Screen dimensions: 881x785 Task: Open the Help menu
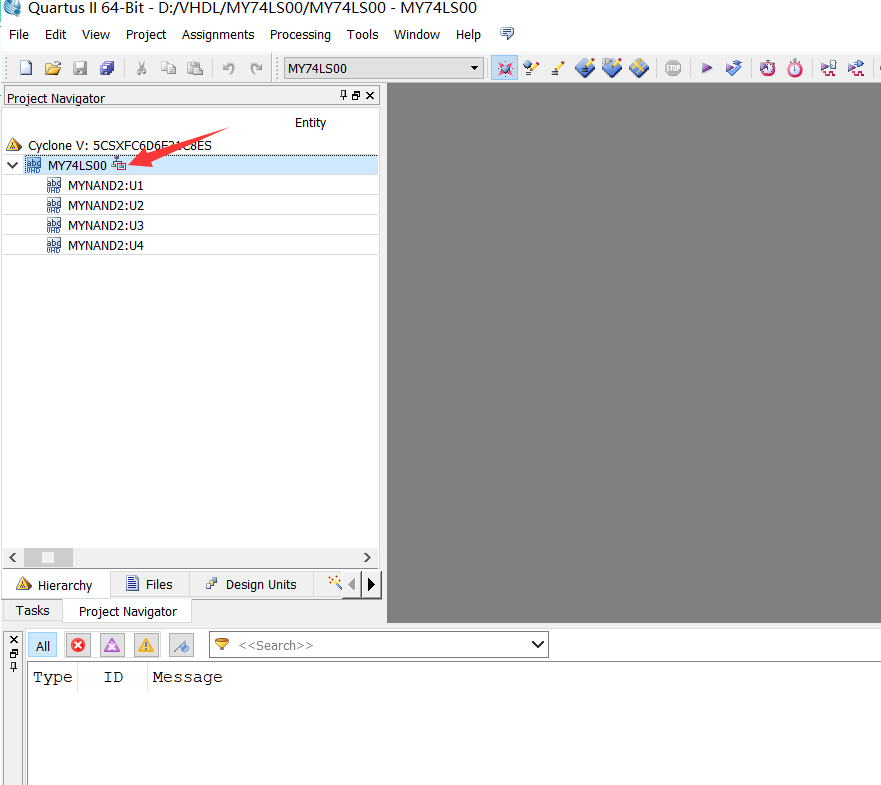pos(468,35)
